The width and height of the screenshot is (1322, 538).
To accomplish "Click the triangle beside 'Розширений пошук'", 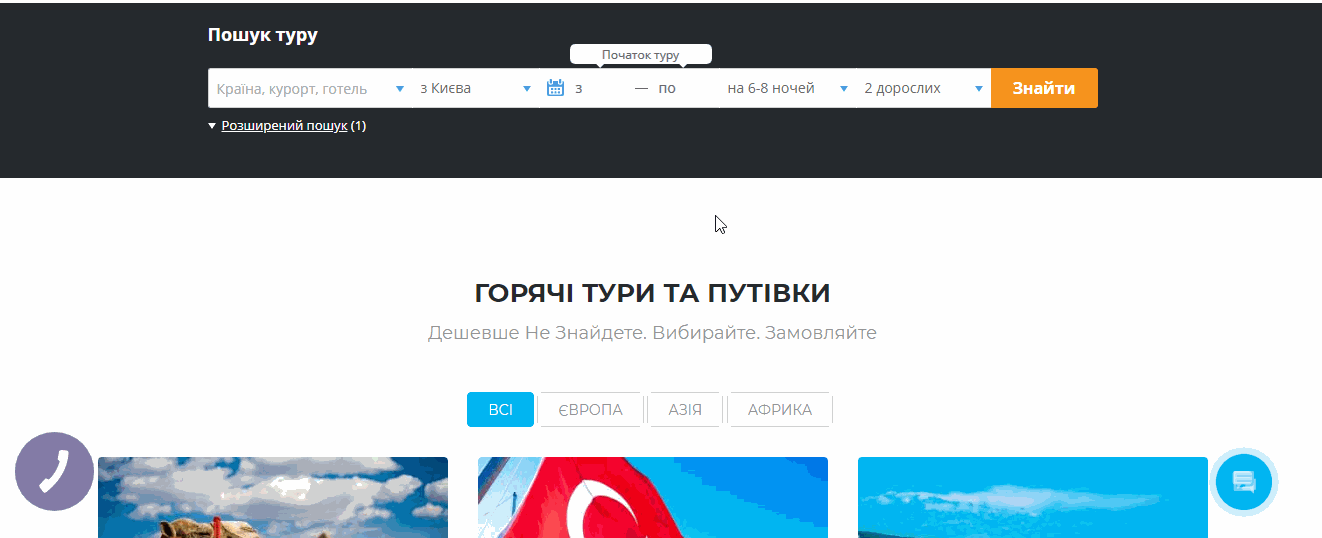I will pyautogui.click(x=212, y=126).
